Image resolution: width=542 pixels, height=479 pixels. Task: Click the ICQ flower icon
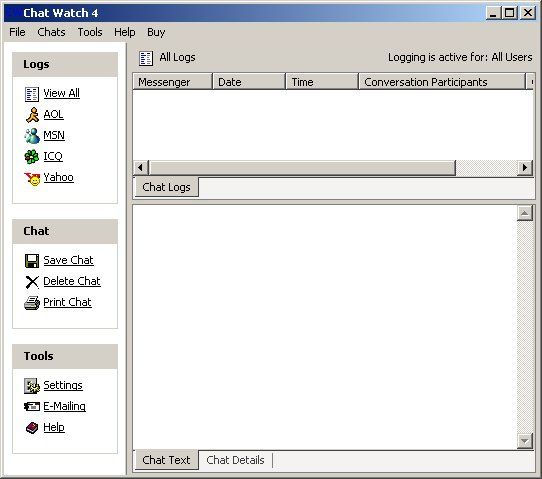[x=32, y=157]
